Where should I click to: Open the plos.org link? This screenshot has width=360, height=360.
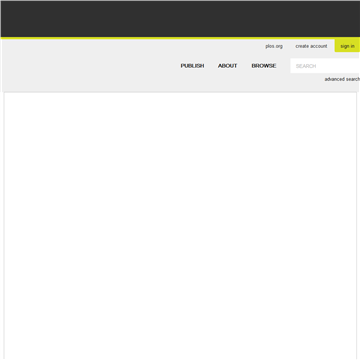tap(274, 46)
